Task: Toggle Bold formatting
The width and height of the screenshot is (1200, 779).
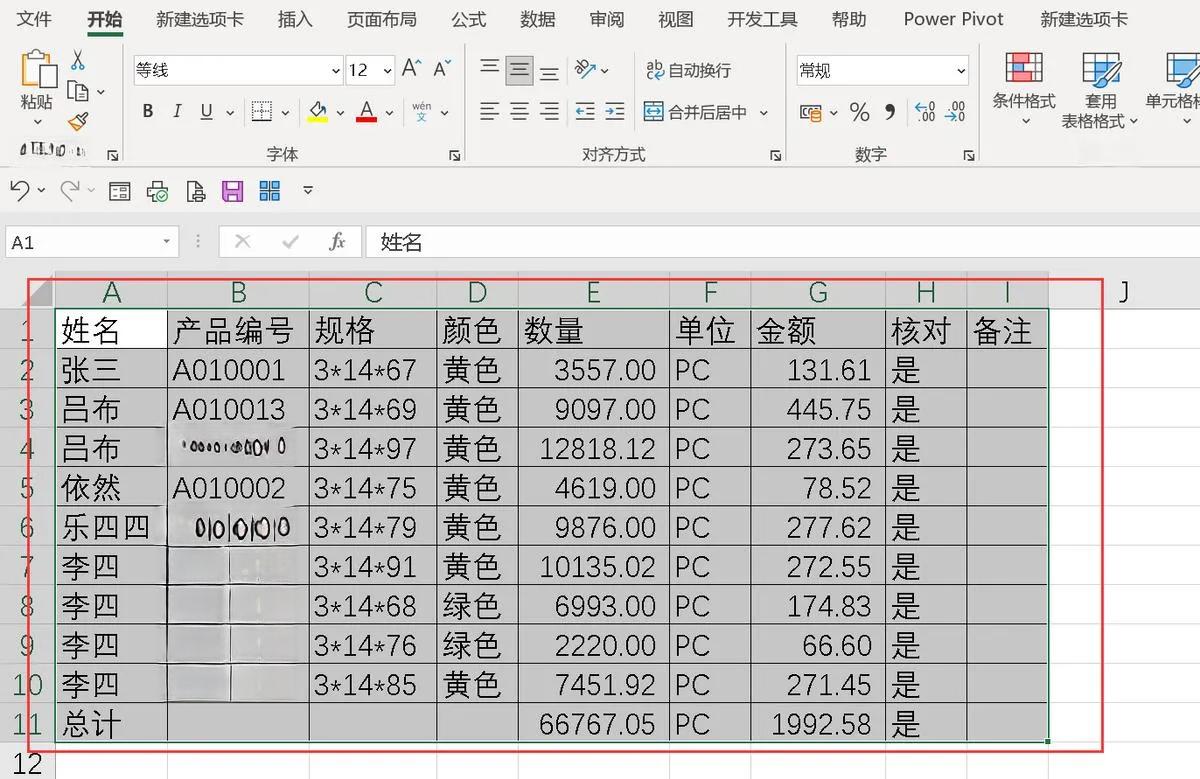Action: click(147, 111)
